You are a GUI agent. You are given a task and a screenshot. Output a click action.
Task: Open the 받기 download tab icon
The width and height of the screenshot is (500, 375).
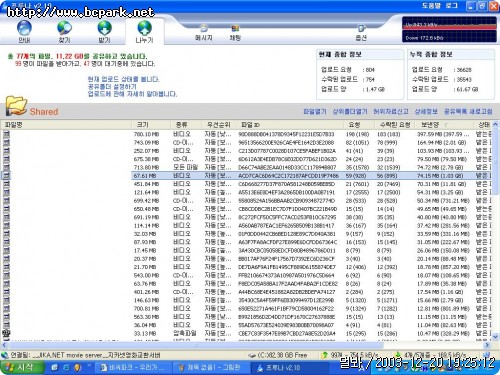tap(104, 28)
